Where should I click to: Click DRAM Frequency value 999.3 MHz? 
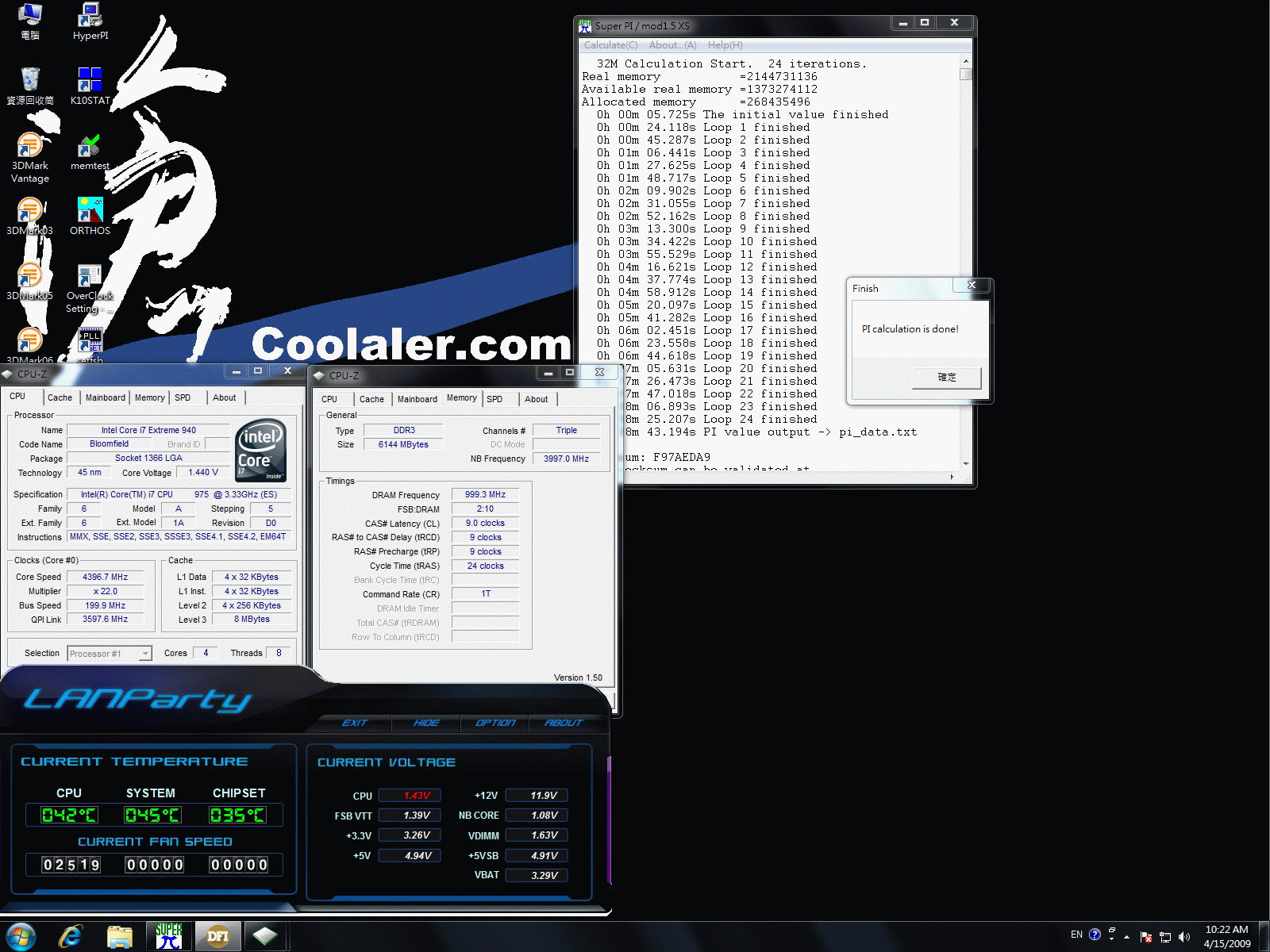(x=485, y=494)
